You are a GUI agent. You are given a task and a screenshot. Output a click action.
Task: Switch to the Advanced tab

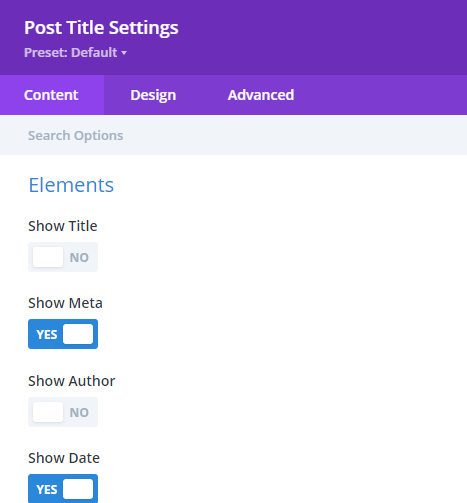[261, 95]
